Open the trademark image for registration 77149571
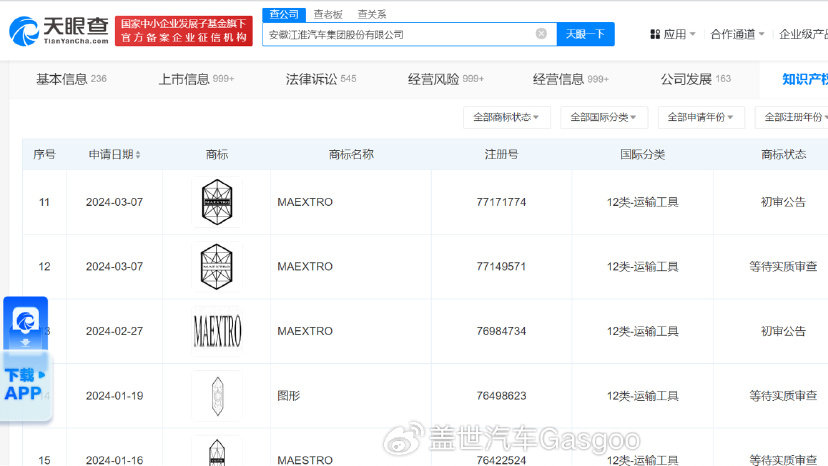828x466 pixels. pyautogui.click(x=217, y=266)
